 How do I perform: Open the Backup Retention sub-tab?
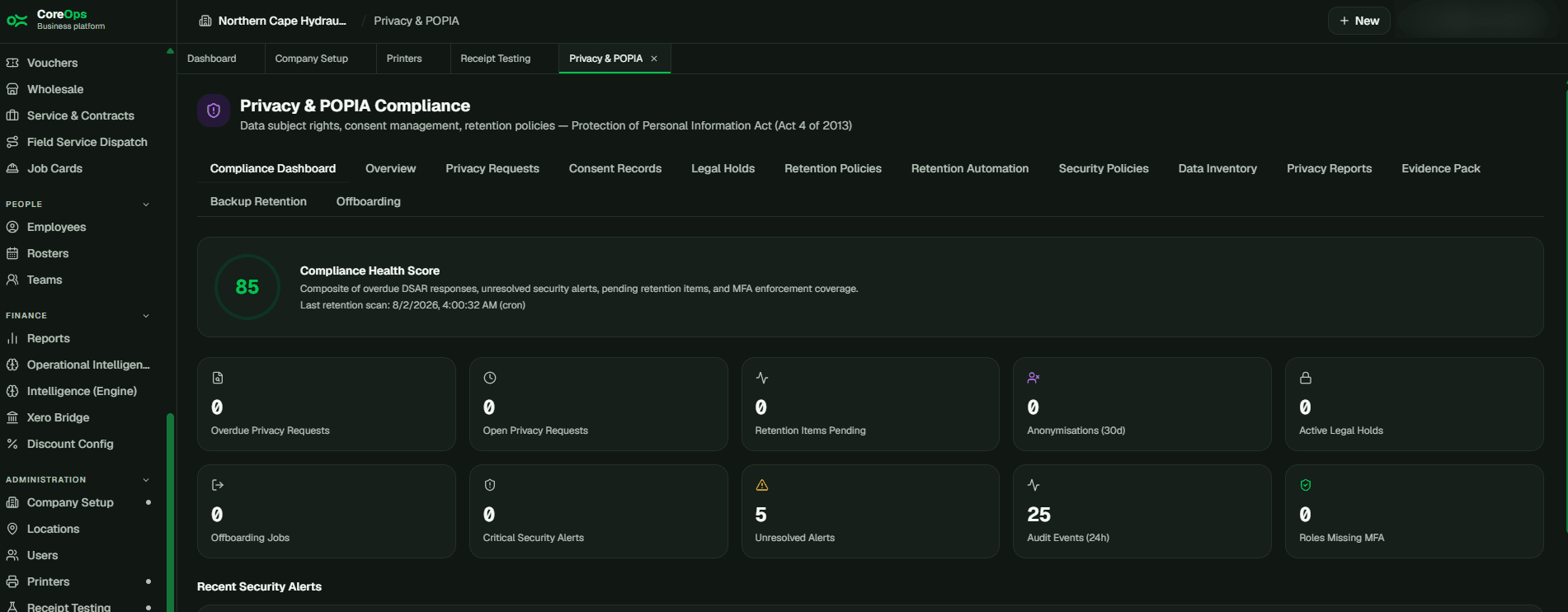click(258, 201)
